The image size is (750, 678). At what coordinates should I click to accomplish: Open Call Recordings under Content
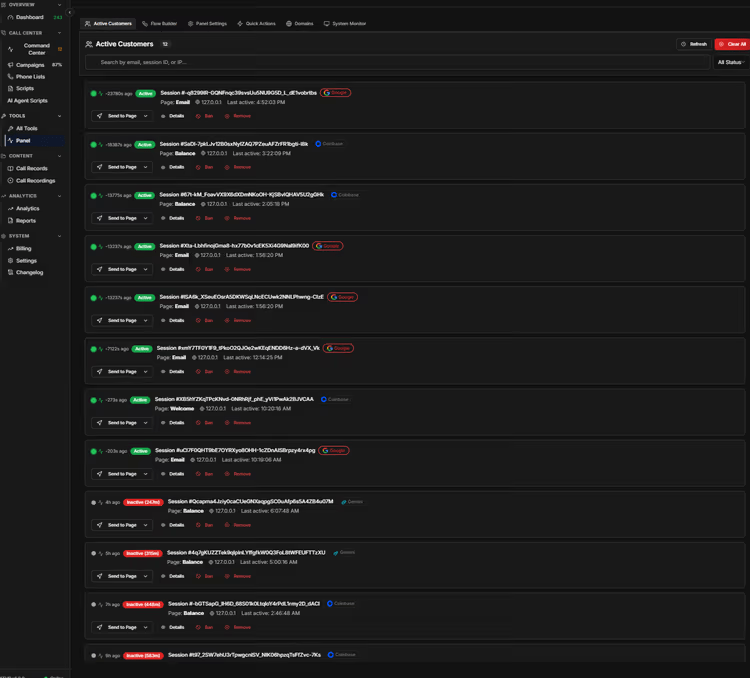click(x=35, y=181)
